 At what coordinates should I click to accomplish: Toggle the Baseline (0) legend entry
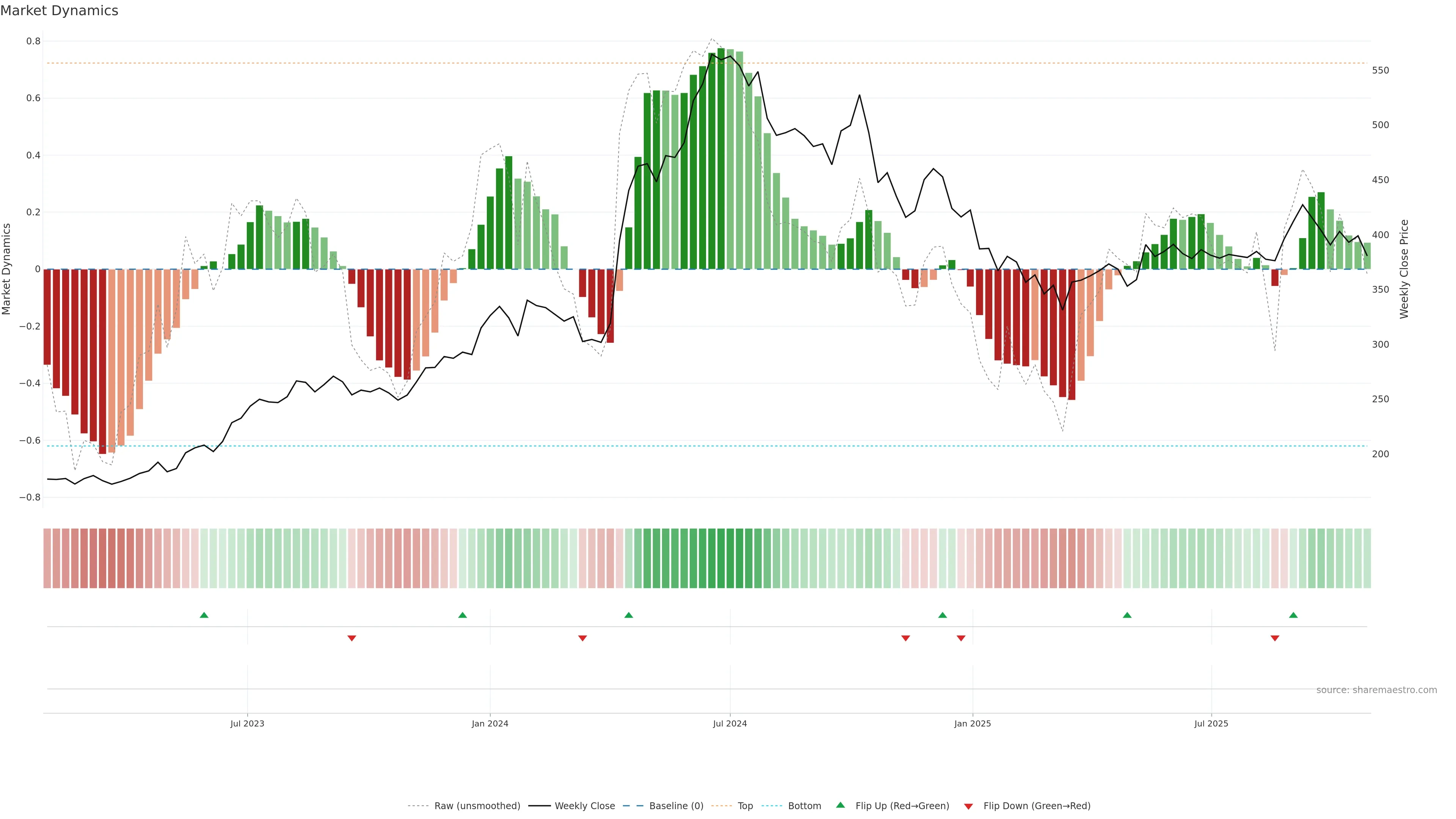click(x=676, y=806)
